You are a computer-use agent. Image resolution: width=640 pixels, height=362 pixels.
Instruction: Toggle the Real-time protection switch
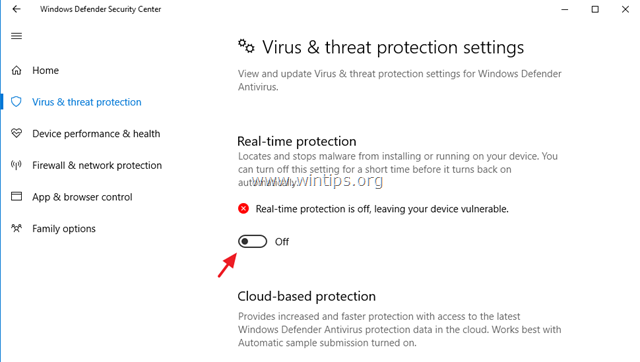[x=253, y=242]
